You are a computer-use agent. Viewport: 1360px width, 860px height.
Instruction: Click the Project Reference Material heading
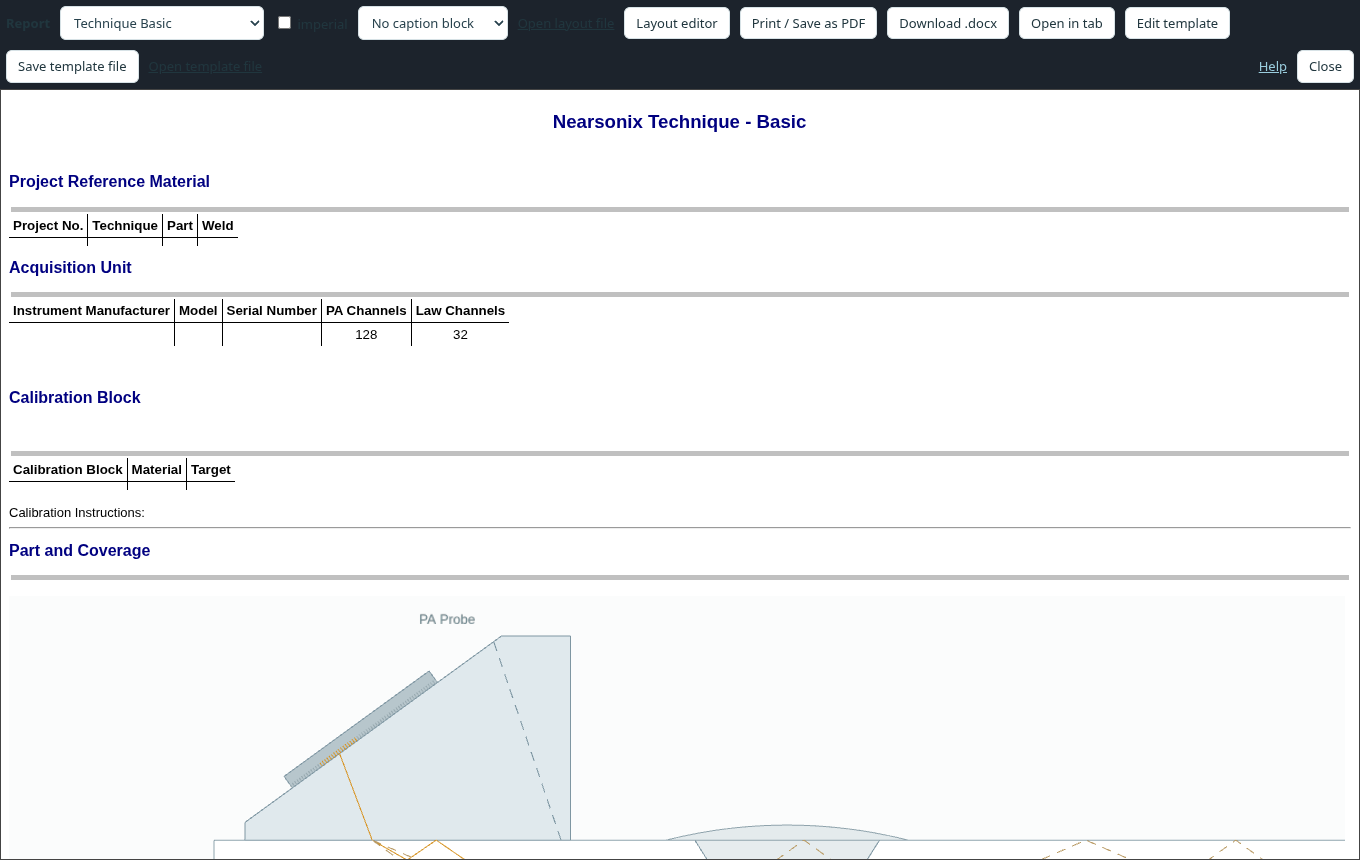[x=109, y=182]
